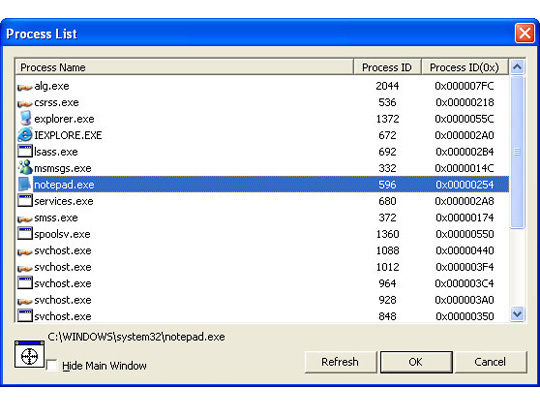Click the crosshair window finder tool icon
Viewport: 540px width, 405px height.
tap(29, 354)
